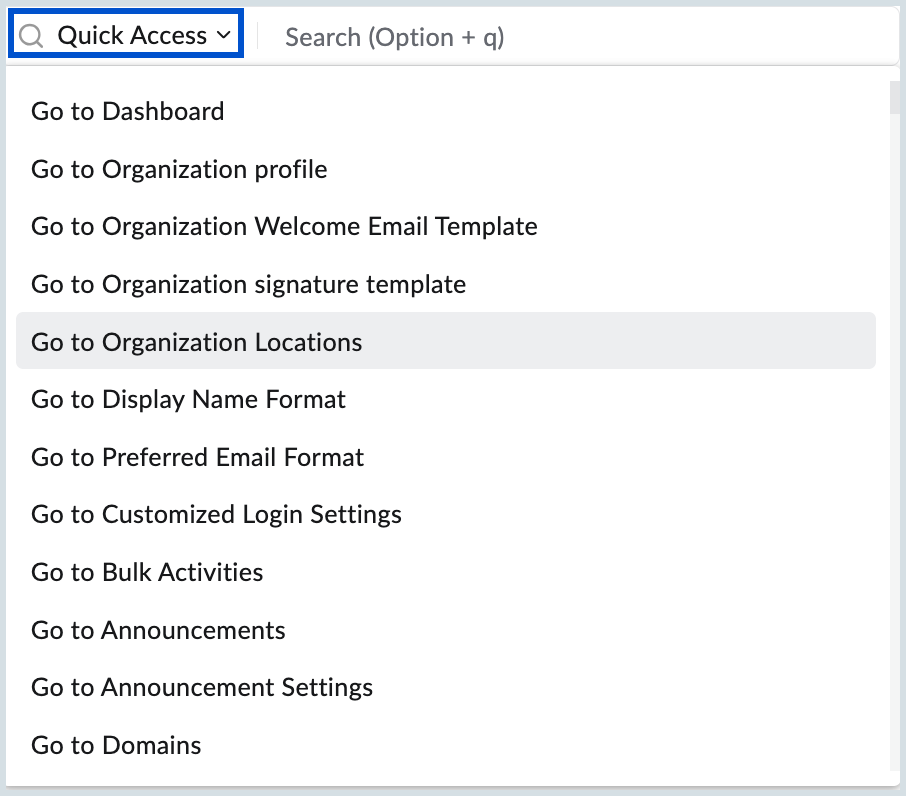This screenshot has width=906, height=796.
Task: Open Go to Announcements entry
Action: [158, 631]
